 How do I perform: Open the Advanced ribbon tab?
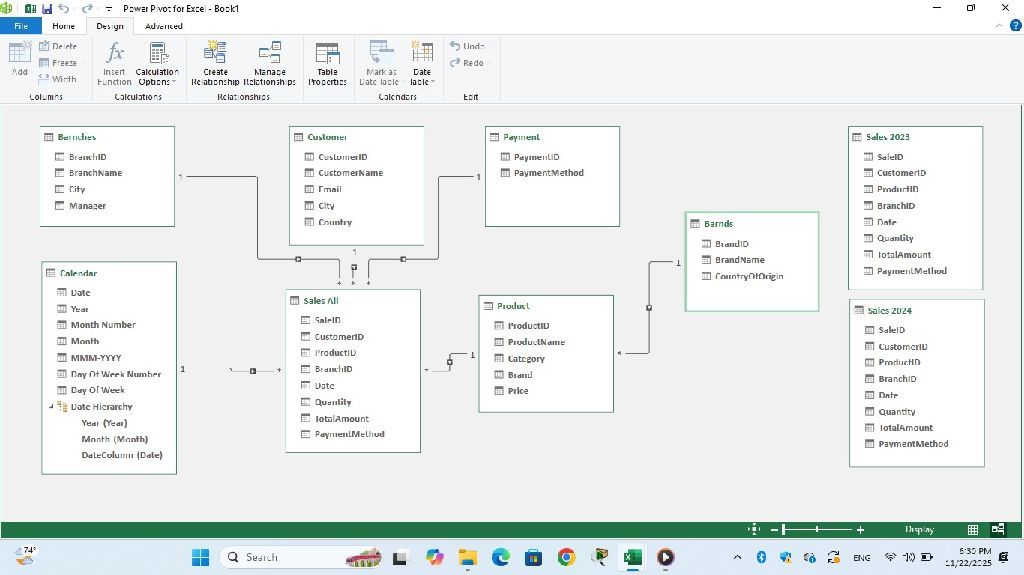(x=163, y=26)
